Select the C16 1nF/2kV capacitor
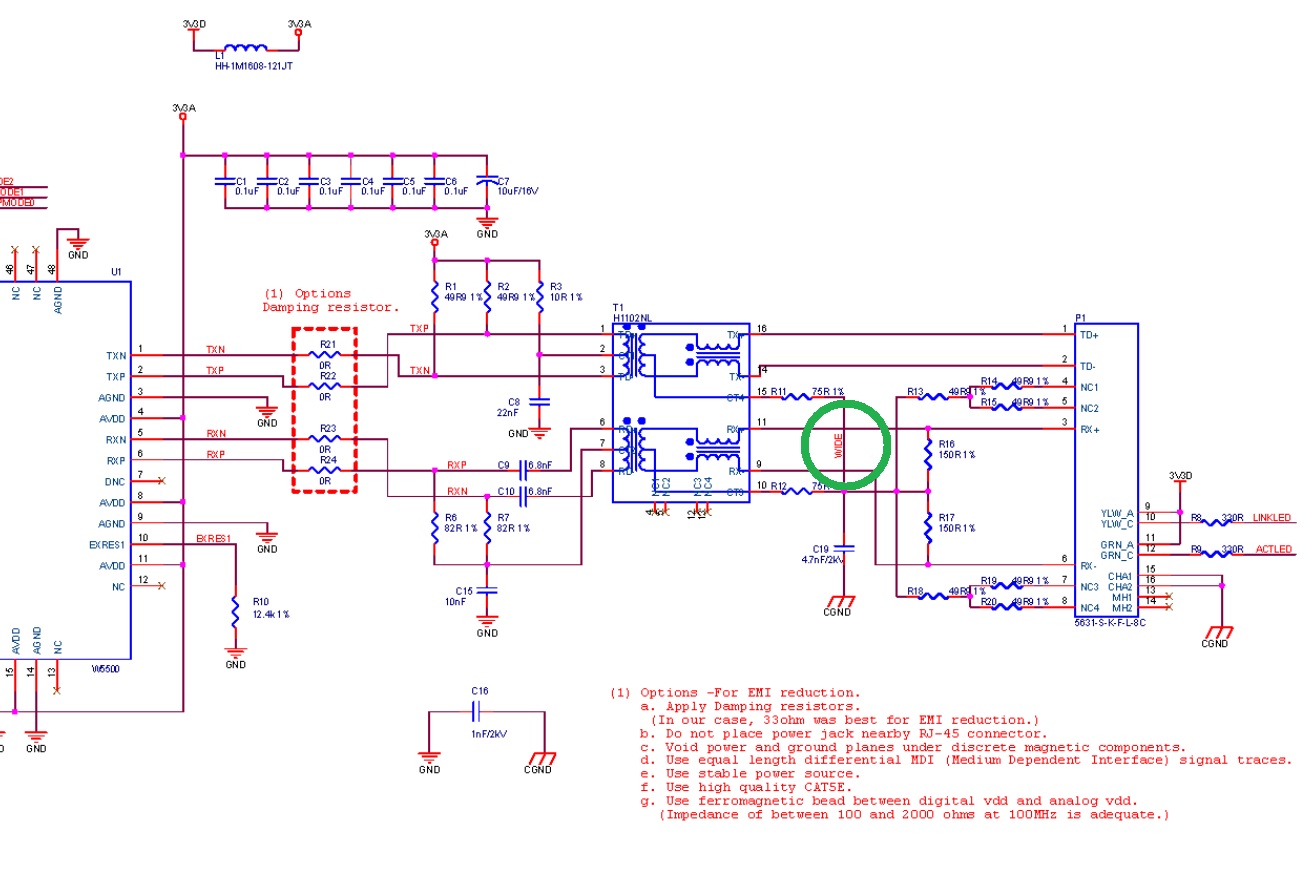Screen dimensions: 1306x892 [x=477, y=711]
